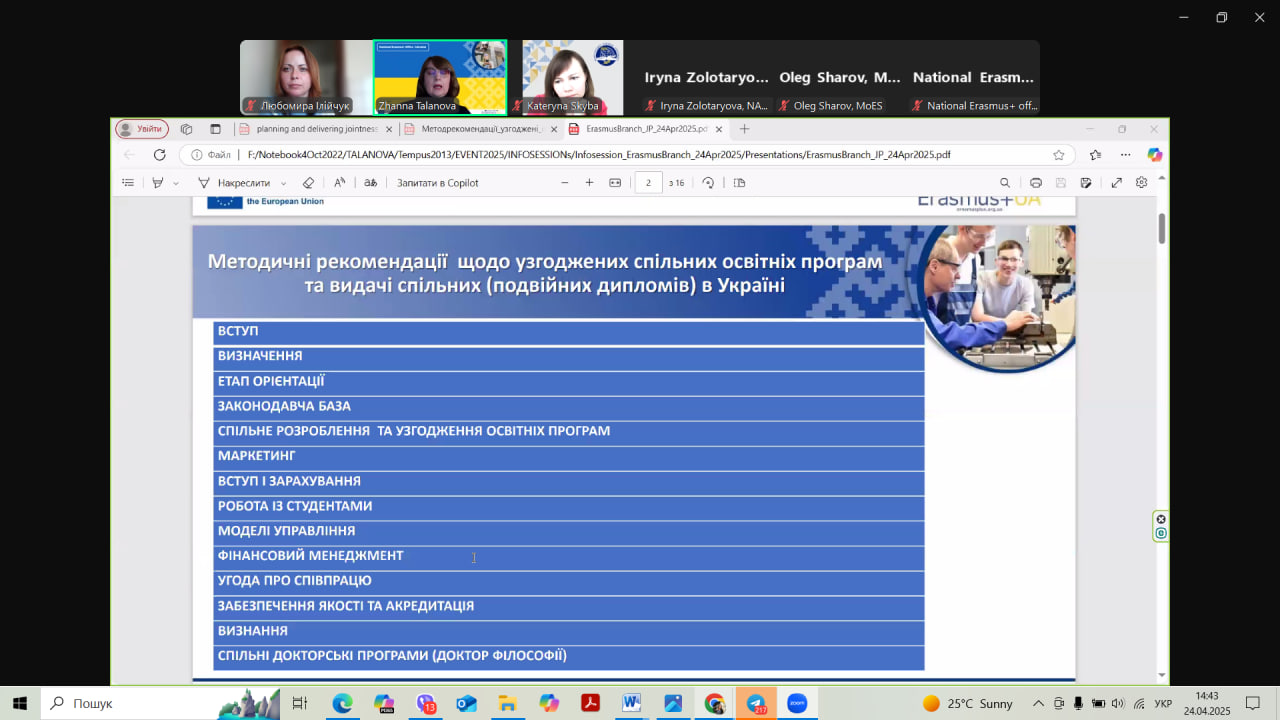This screenshot has height=720, width=1280.
Task: Show hidden system tray icons chevron
Action: click(1038, 703)
